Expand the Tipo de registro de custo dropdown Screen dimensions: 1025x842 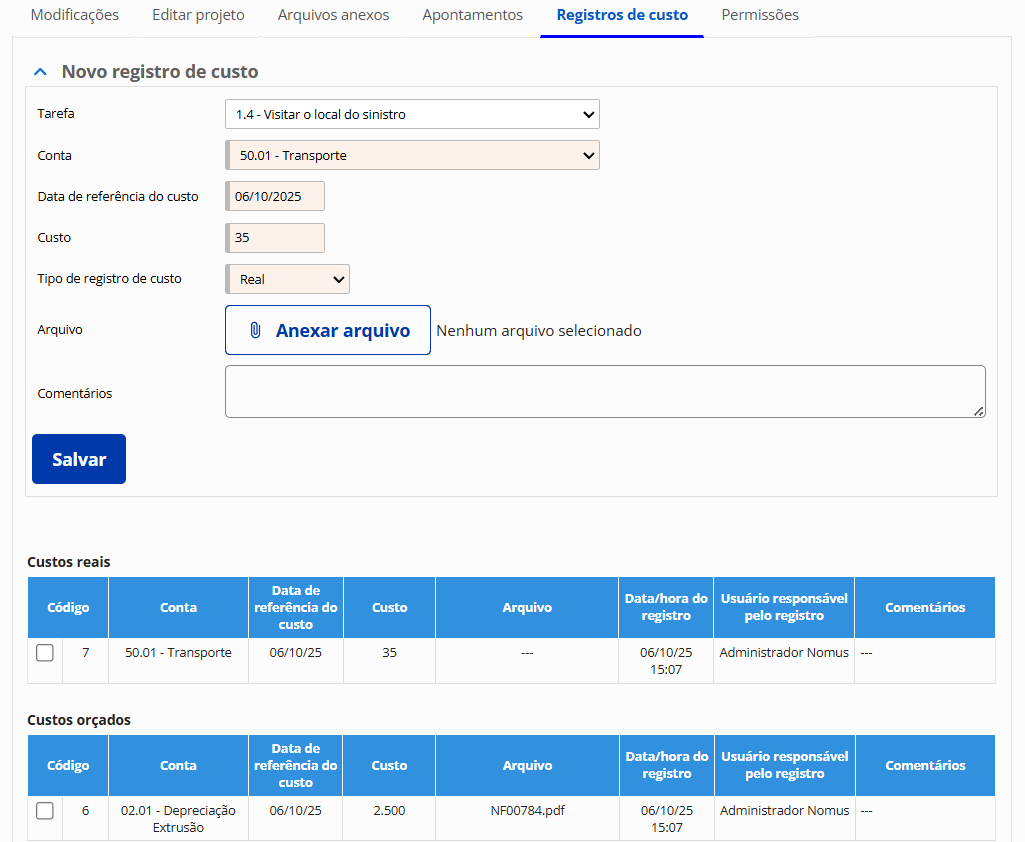[288, 280]
